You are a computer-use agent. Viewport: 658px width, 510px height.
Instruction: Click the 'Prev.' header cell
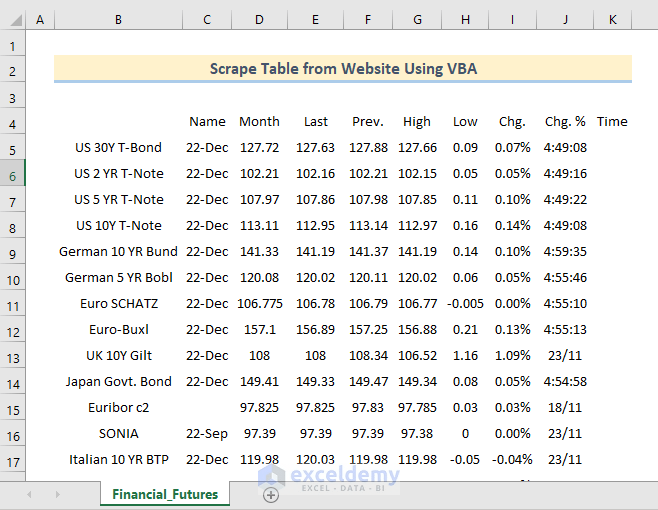pos(368,121)
